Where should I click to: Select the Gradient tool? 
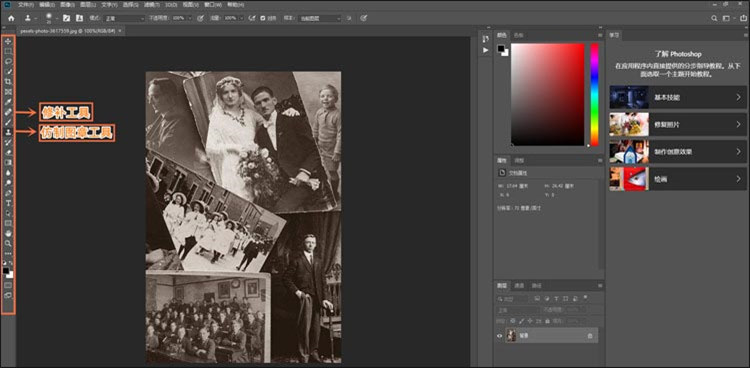[x=8, y=162]
